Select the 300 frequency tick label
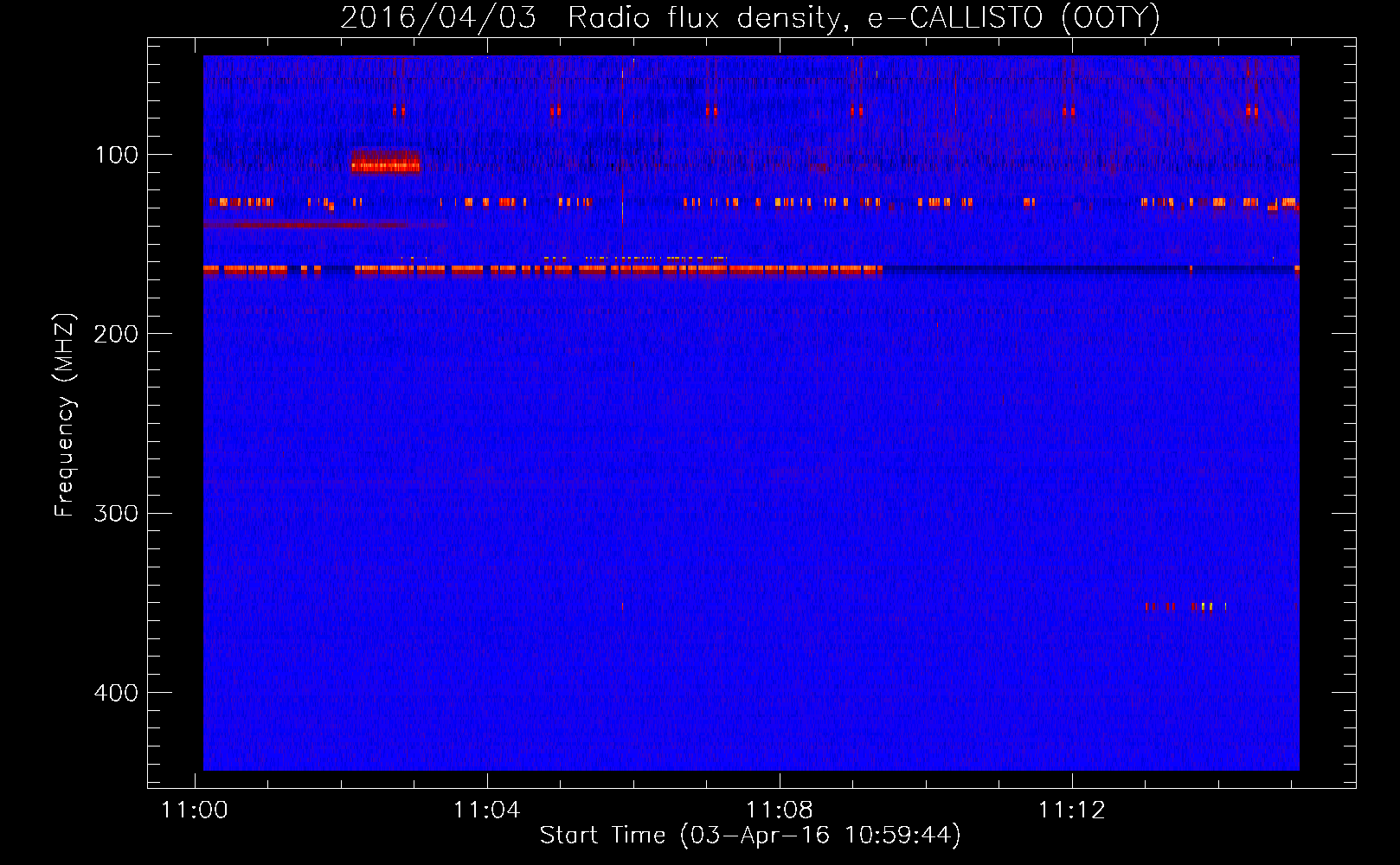Viewport: 1400px width, 865px height. (115, 513)
